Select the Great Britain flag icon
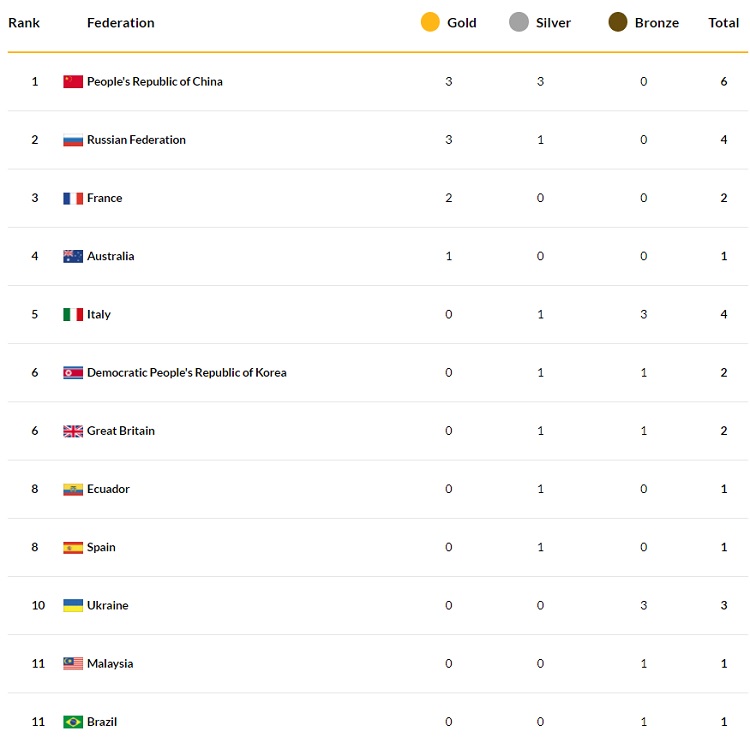The image size is (750, 748). (73, 431)
